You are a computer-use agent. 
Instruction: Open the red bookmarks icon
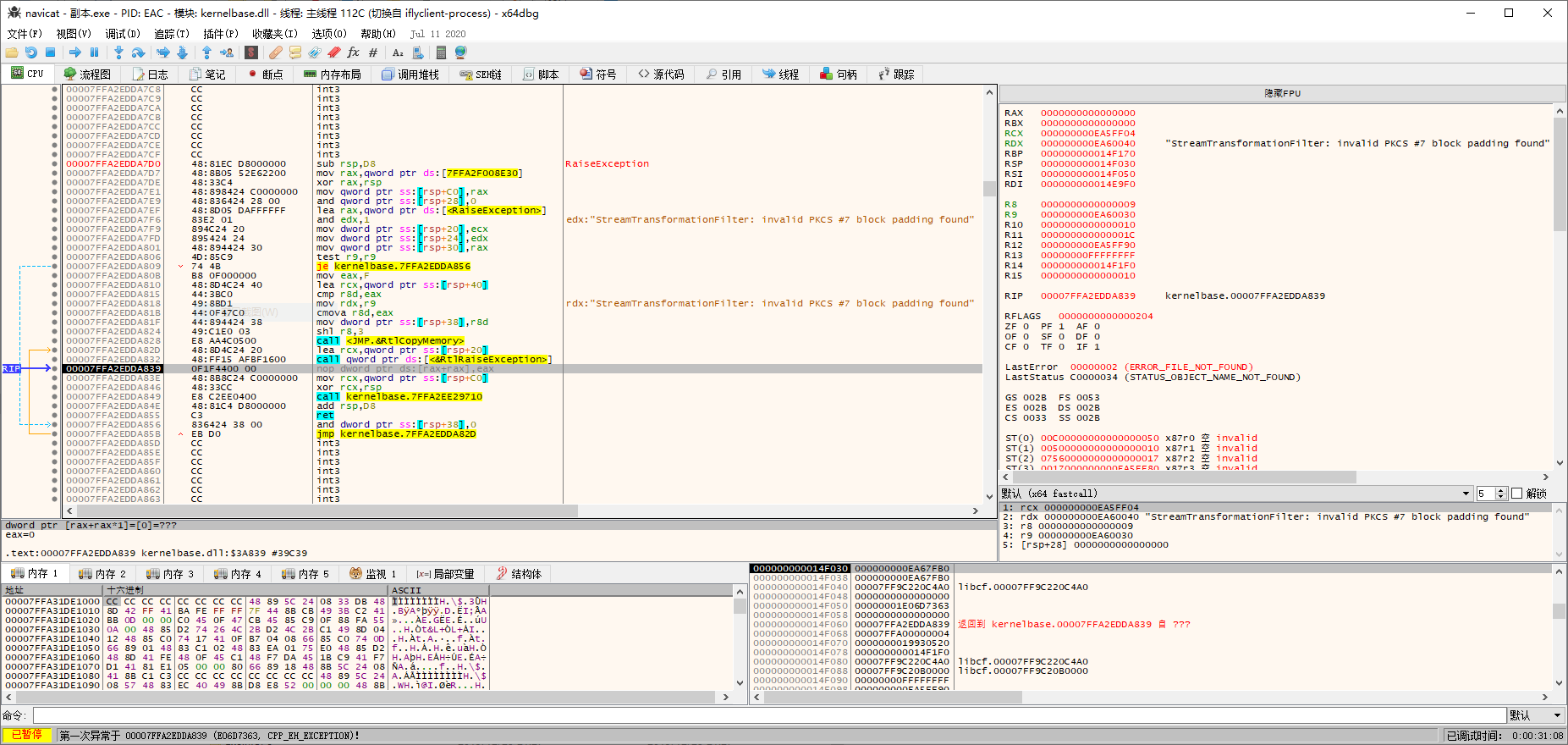click(334, 52)
